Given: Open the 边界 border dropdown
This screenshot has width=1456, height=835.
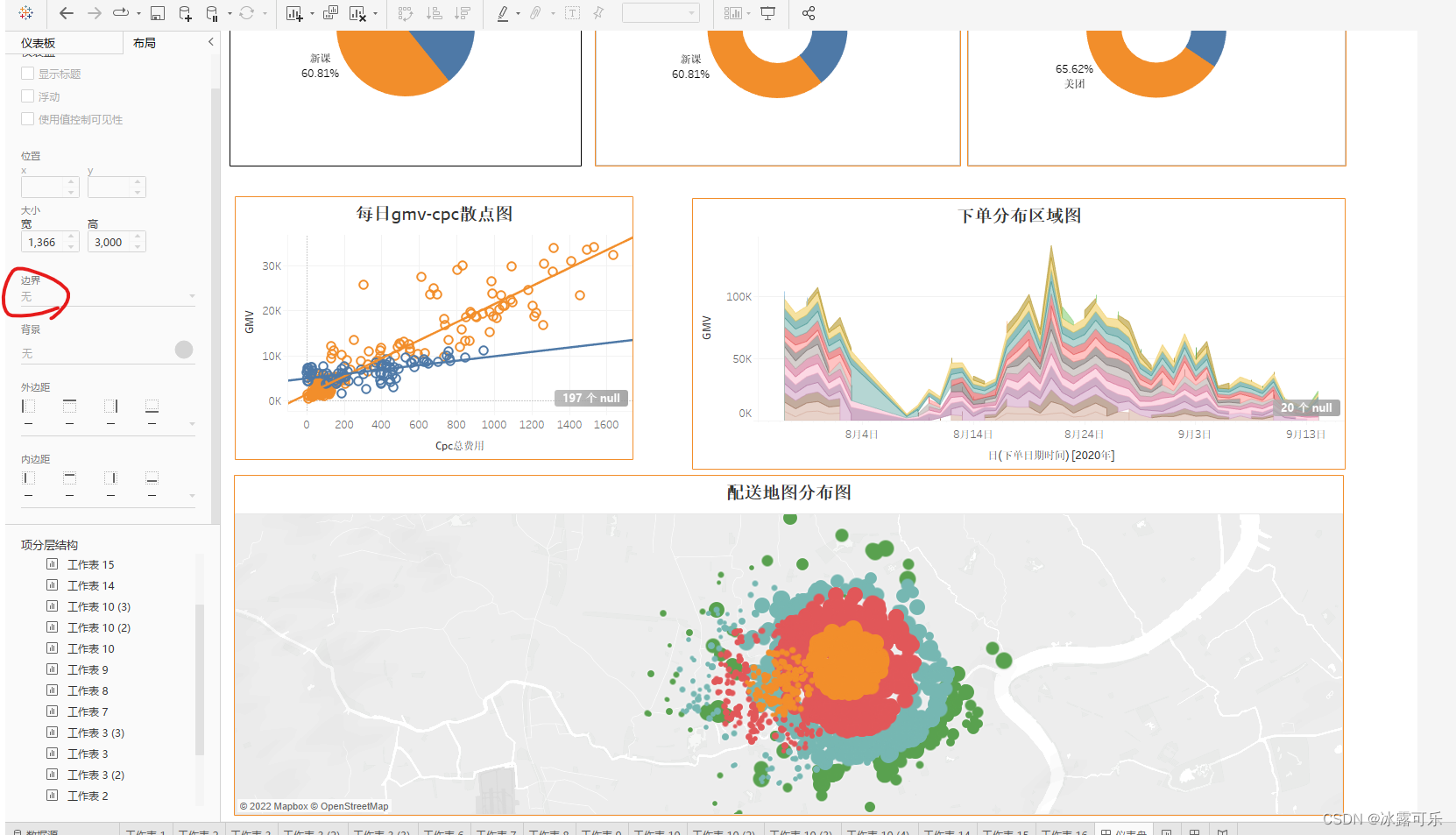Looking at the screenshot, I should coord(108,297).
